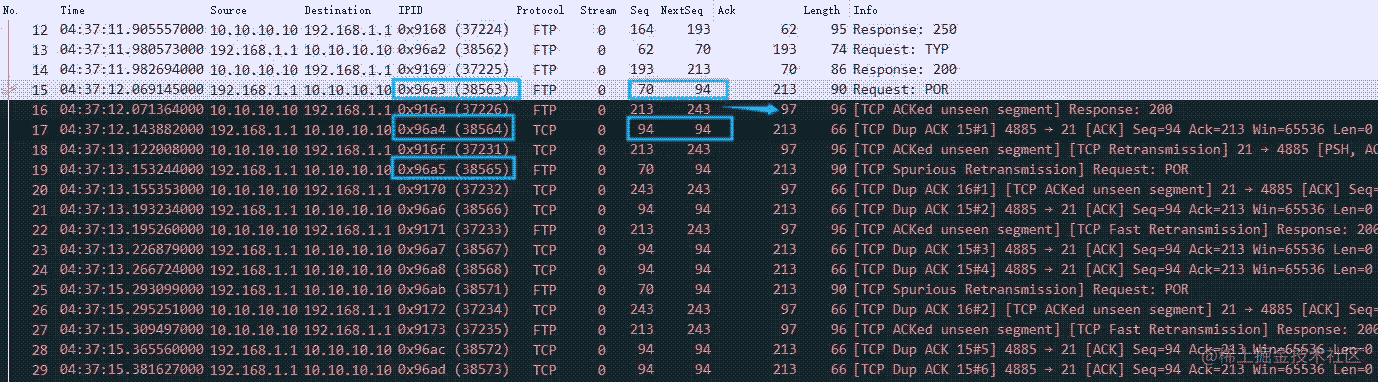Image resolution: width=1378 pixels, height=382 pixels.
Task: Select packet 16 TCP ACKed unseen segment
Action: tap(689, 109)
